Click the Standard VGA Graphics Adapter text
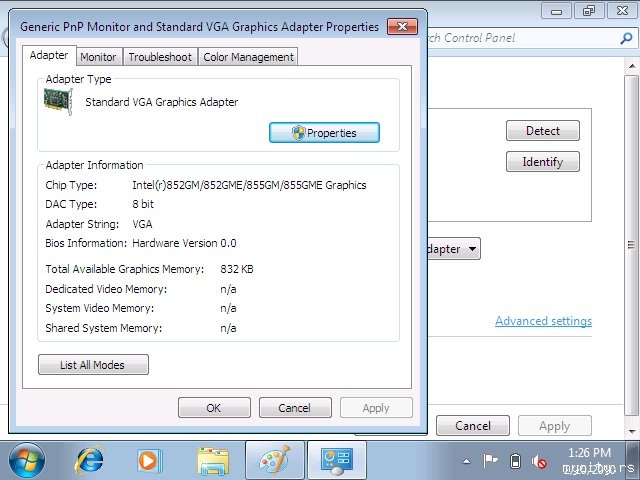Screen dimensions: 640x480 [162, 102]
